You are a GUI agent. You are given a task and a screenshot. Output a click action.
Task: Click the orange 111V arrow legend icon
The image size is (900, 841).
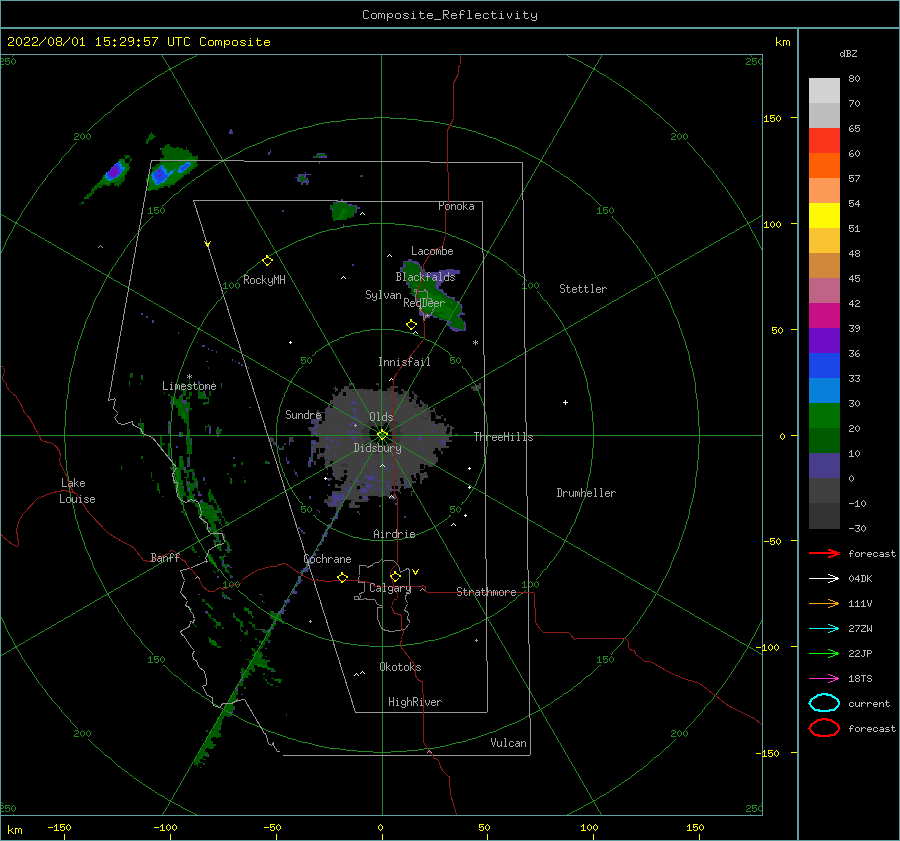(x=824, y=603)
